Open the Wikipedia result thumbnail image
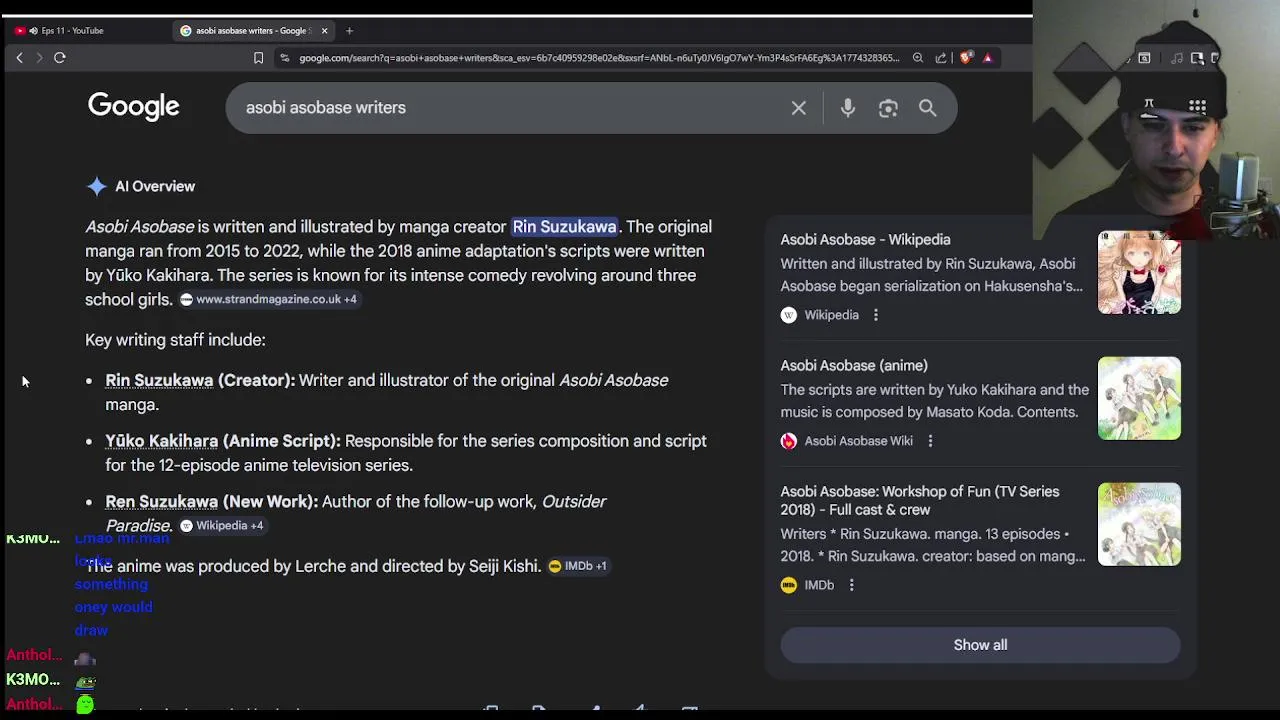Image resolution: width=1280 pixels, height=720 pixels. click(1139, 273)
